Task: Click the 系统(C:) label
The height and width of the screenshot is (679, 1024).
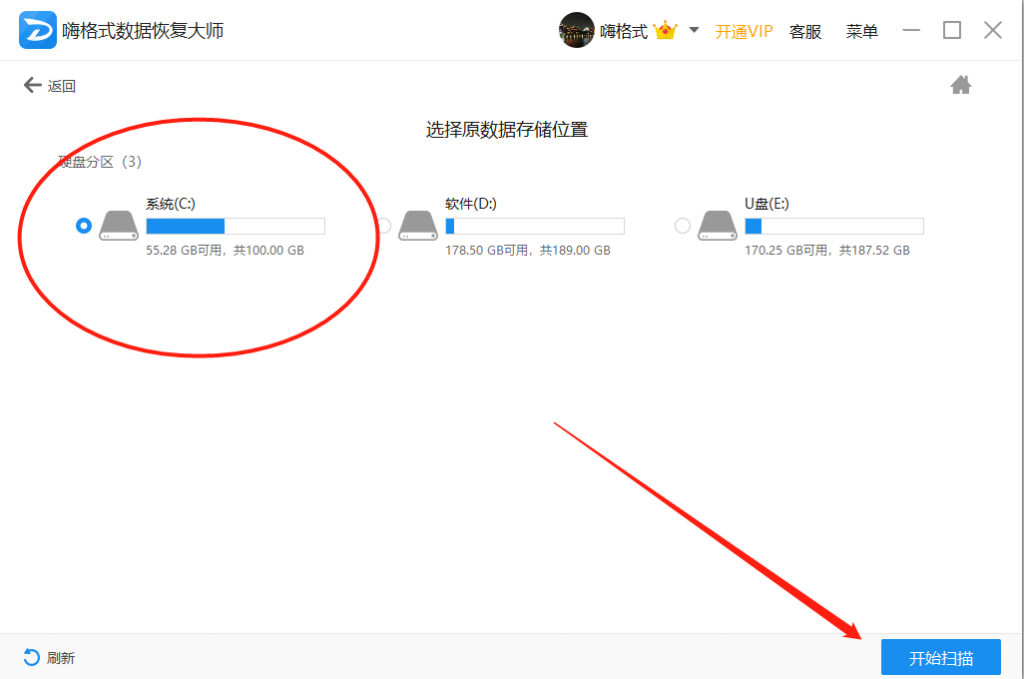Action: (x=170, y=204)
